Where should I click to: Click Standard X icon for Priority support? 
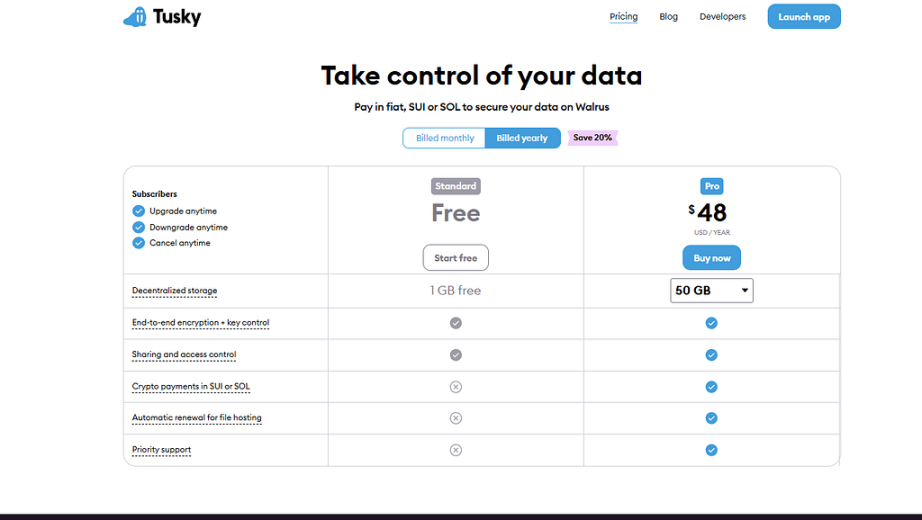pos(456,450)
